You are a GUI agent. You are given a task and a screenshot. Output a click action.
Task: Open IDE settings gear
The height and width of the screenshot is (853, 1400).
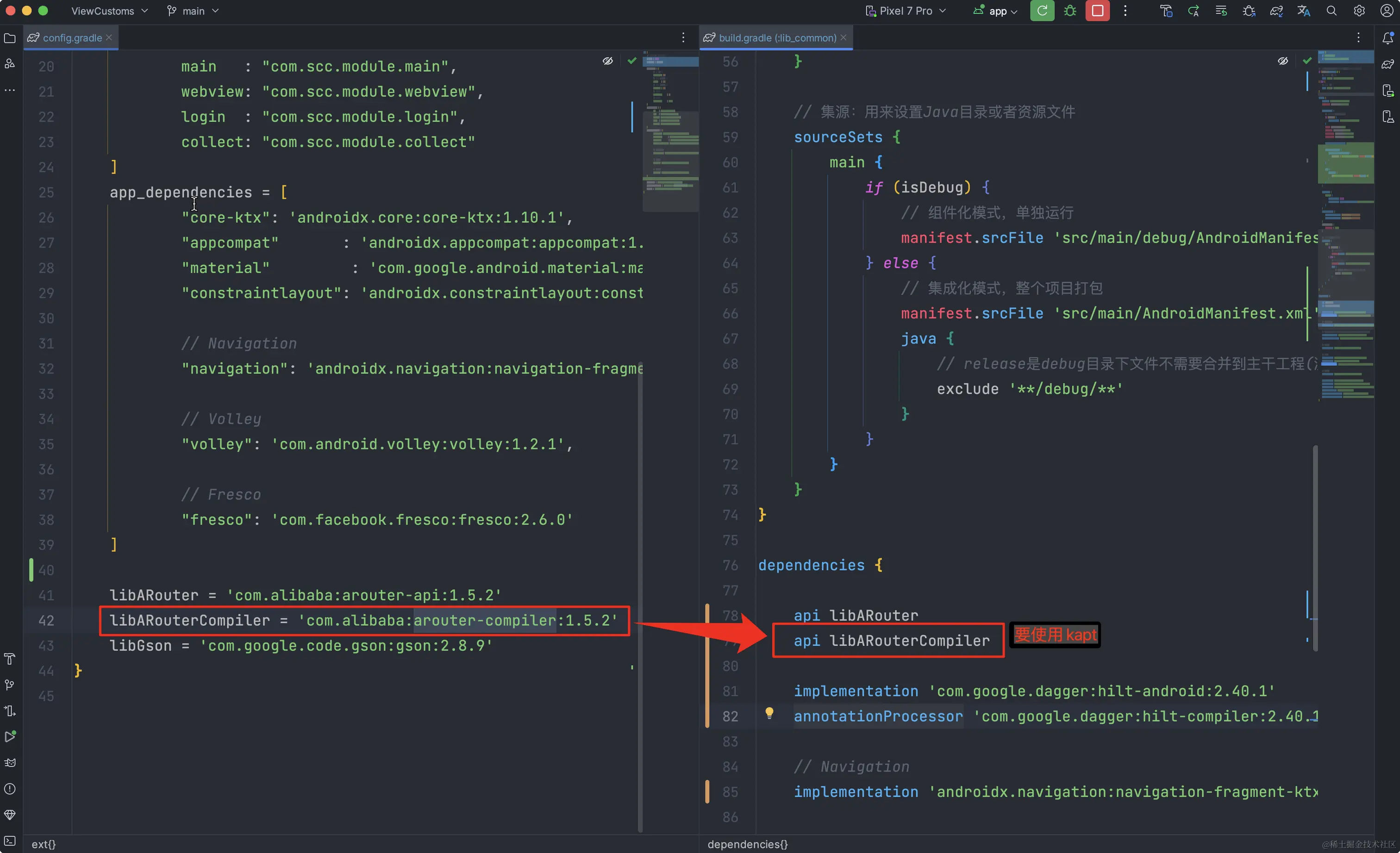point(1359,11)
